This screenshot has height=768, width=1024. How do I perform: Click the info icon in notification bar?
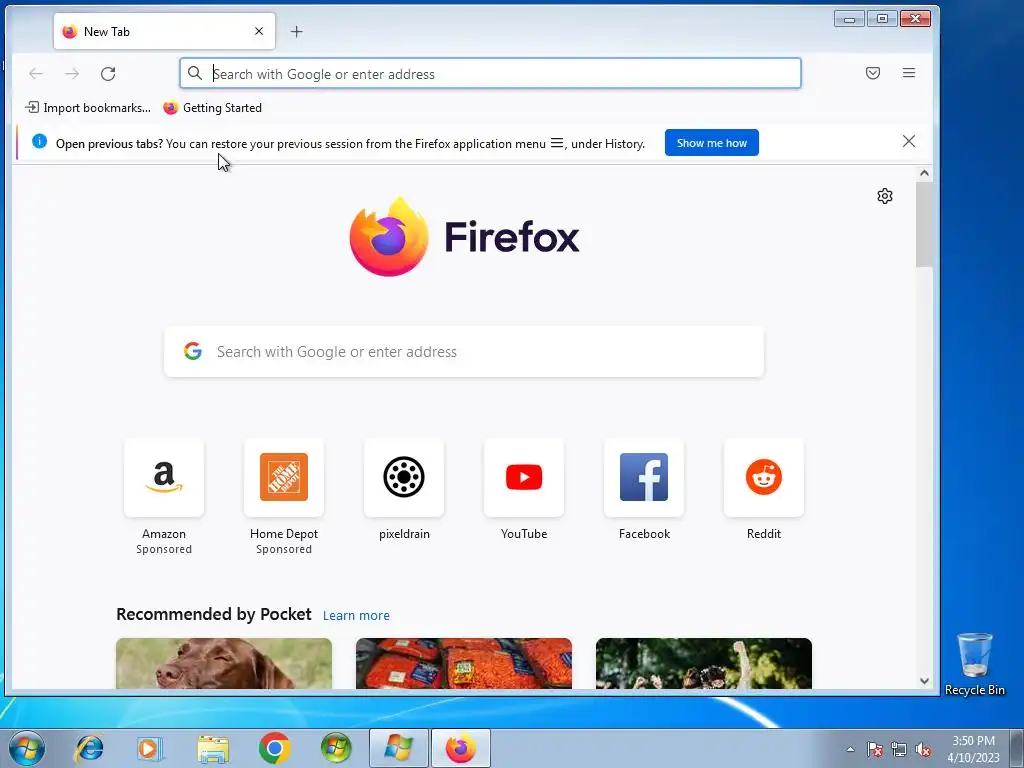[39, 141]
